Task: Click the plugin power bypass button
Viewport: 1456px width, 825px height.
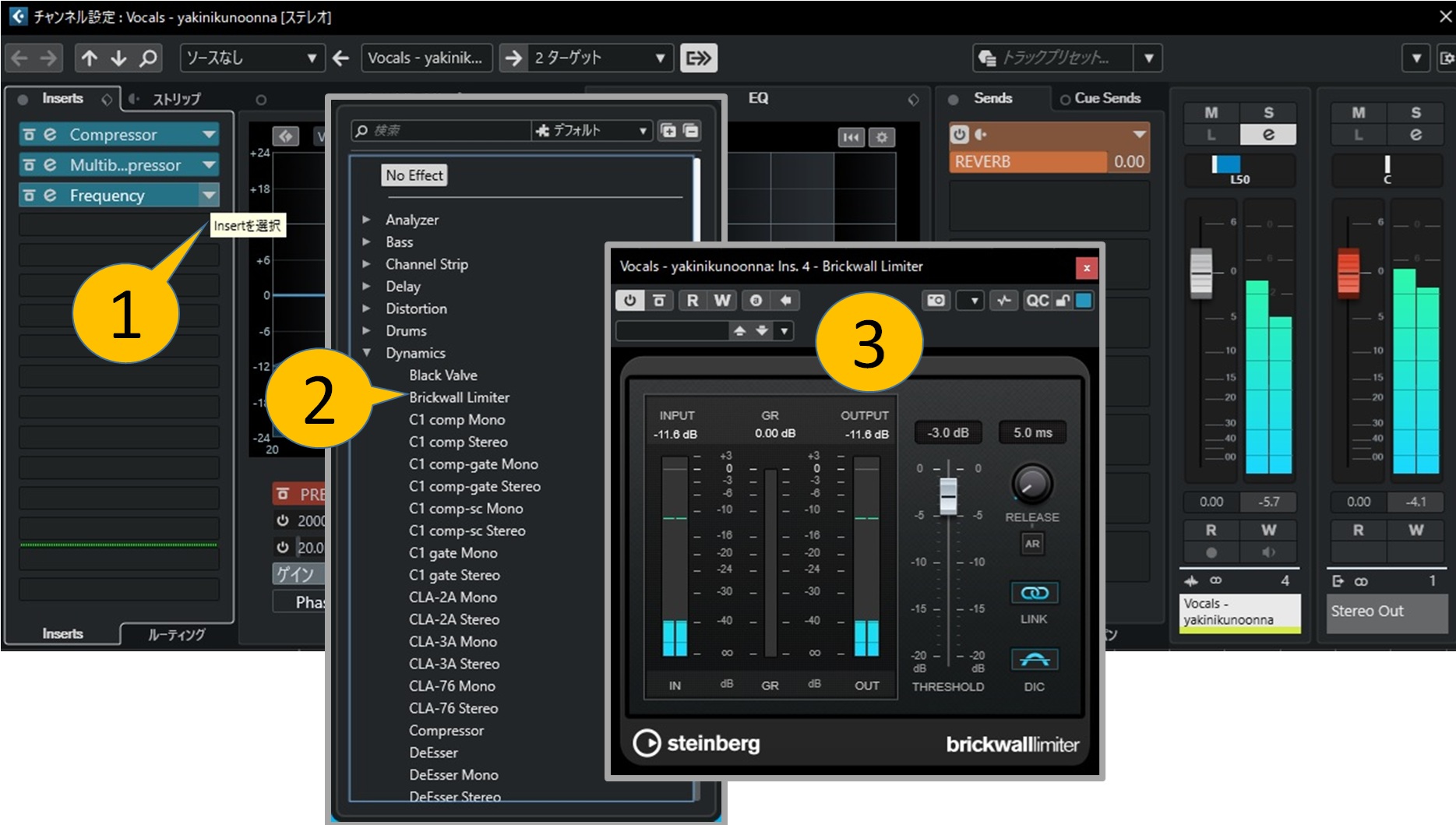Action: [x=629, y=301]
